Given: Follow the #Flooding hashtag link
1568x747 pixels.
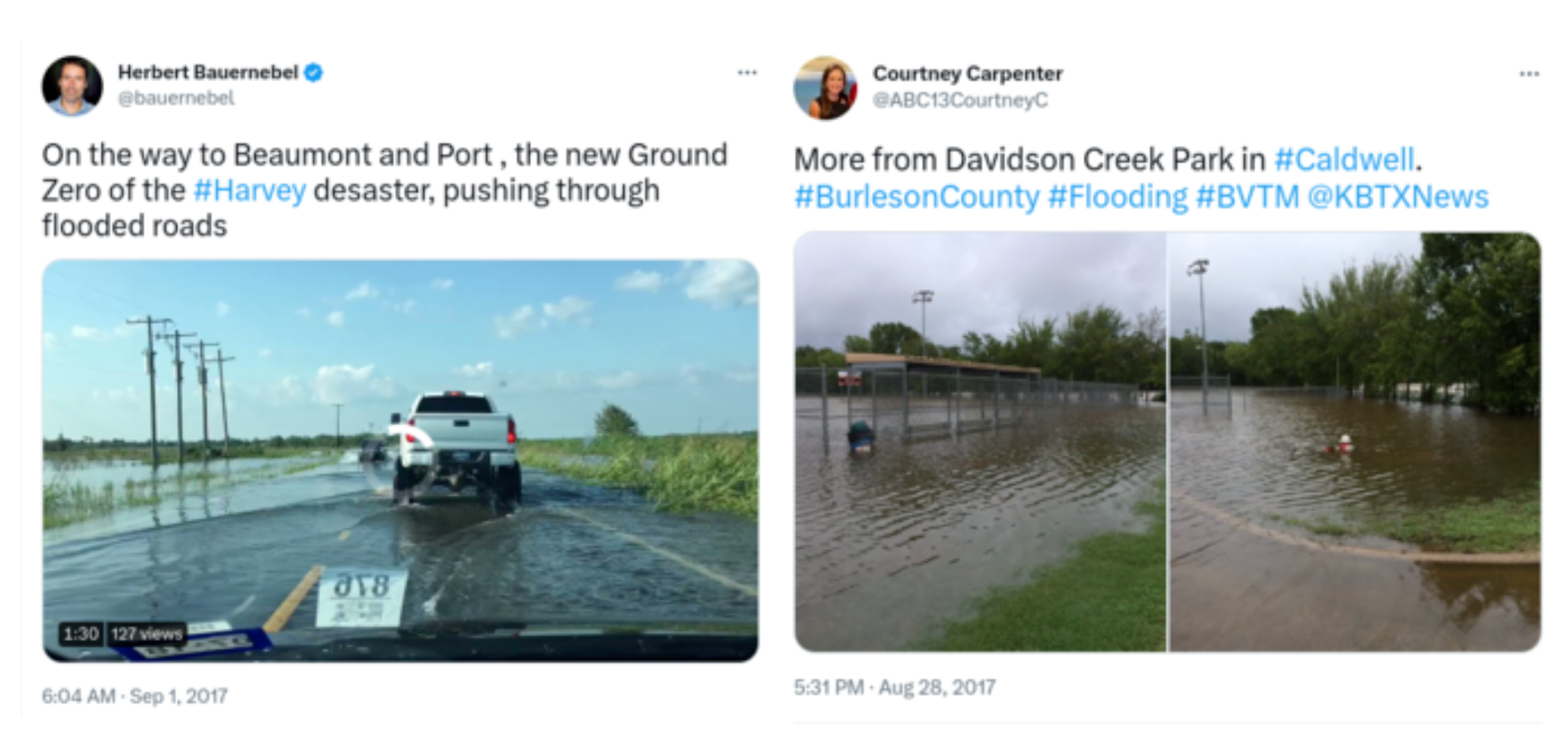Looking at the screenshot, I should pyautogui.click(x=1117, y=196).
